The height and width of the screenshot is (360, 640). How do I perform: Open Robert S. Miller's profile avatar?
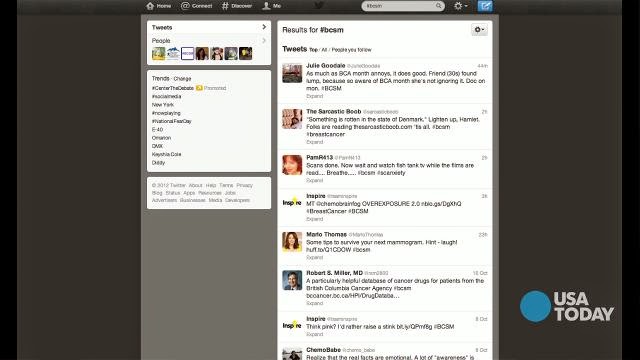pos(292,280)
